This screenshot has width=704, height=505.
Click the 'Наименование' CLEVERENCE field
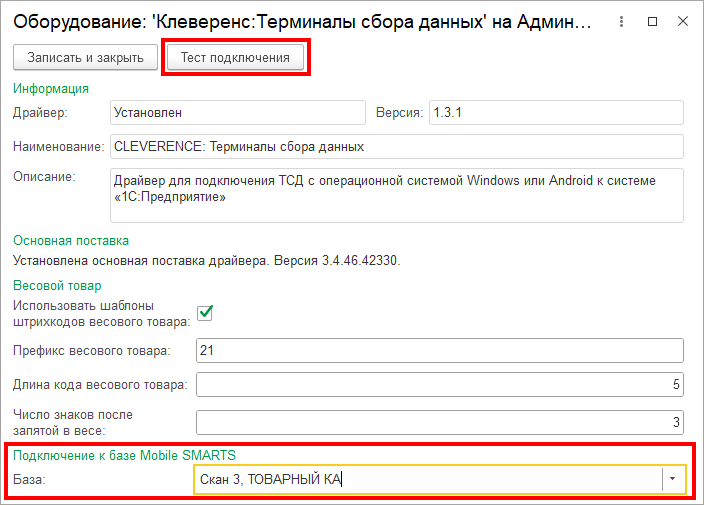pos(397,147)
